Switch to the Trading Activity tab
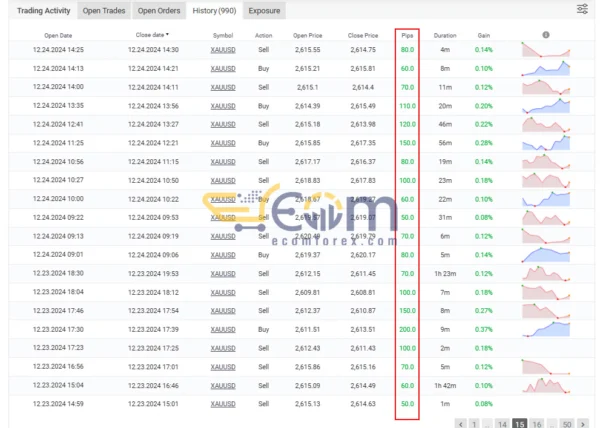600x428 pixels. pos(44,11)
